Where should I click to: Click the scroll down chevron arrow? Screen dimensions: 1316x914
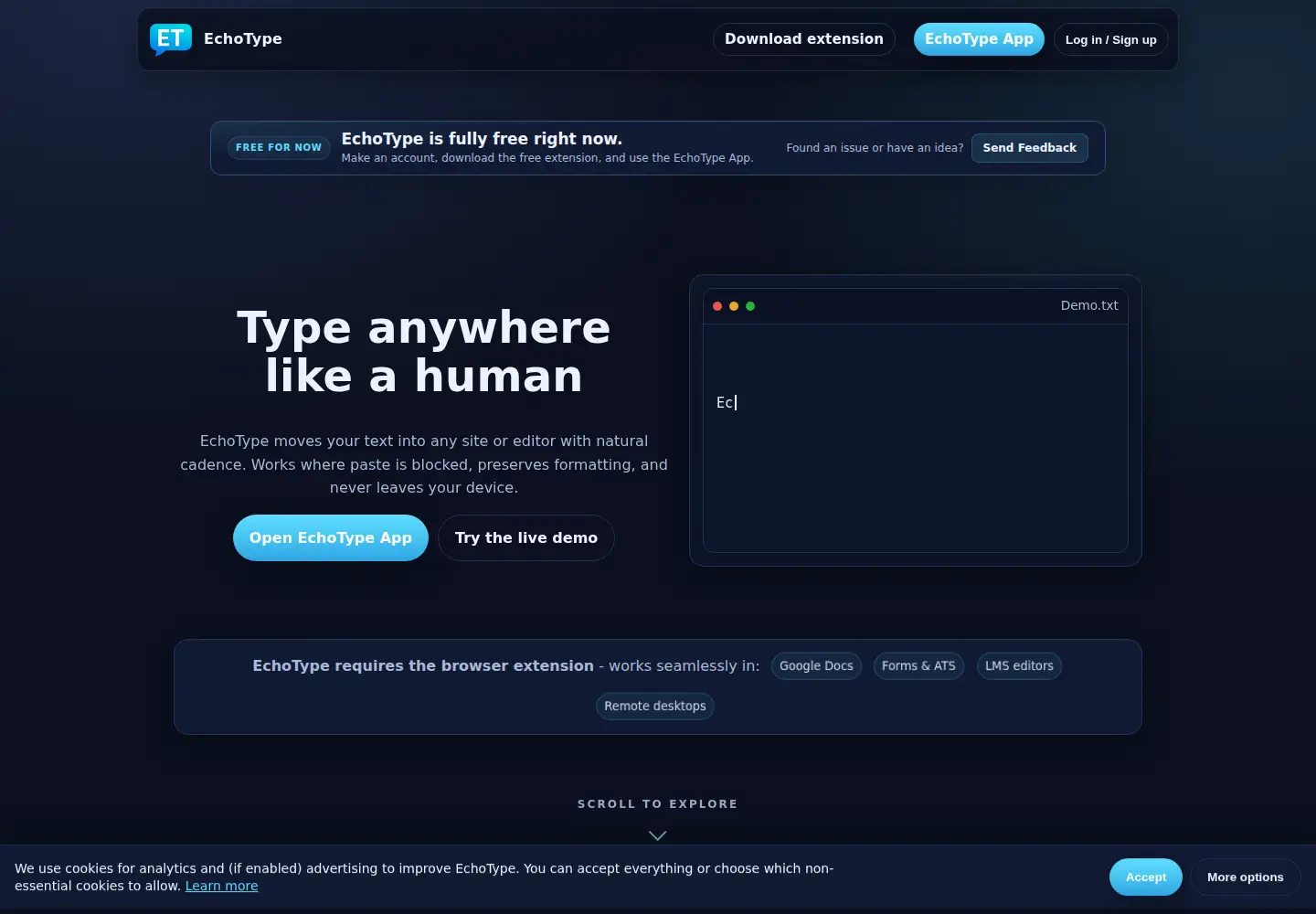pos(657,835)
